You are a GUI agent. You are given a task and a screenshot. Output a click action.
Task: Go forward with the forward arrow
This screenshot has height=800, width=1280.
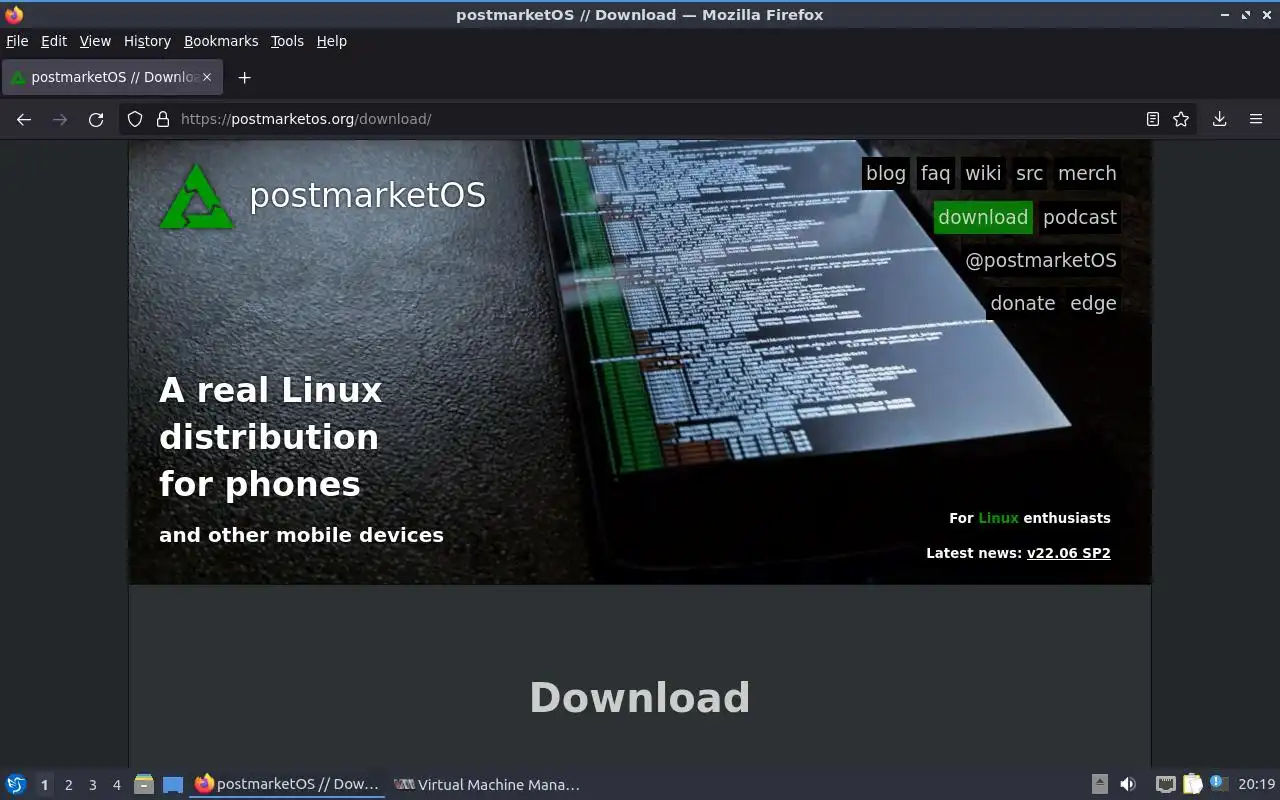[x=60, y=119]
